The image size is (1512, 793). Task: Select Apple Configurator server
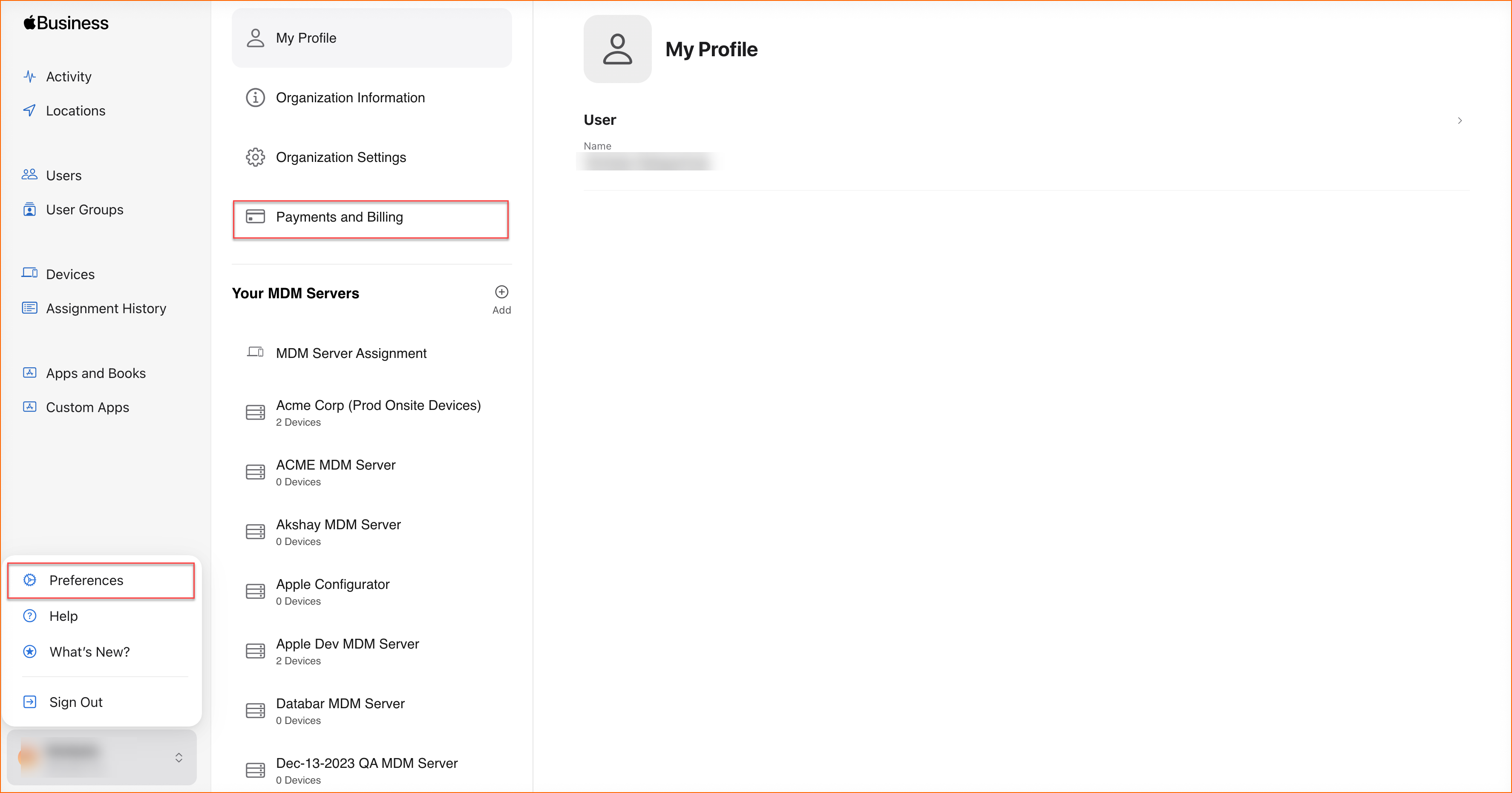click(x=372, y=592)
